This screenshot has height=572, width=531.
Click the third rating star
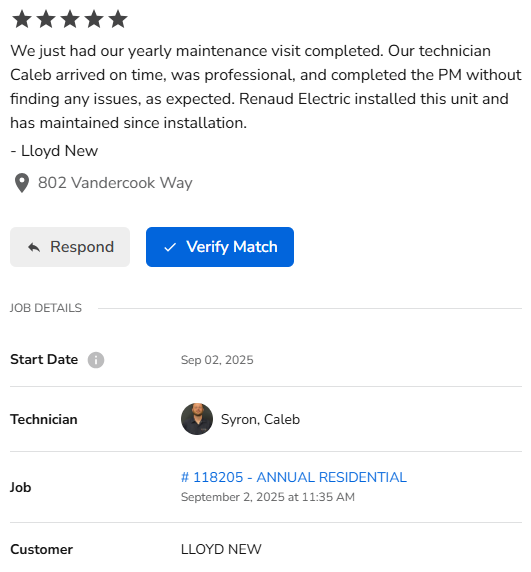[70, 19]
